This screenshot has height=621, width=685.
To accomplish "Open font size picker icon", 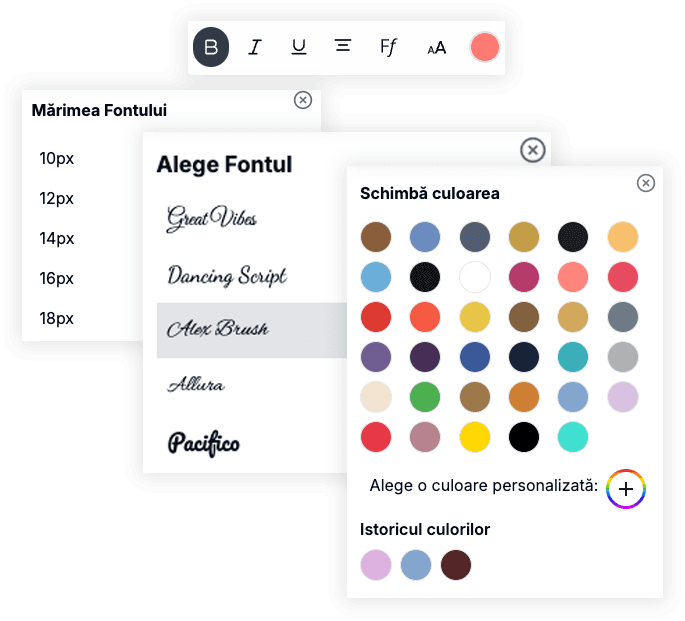I will pyautogui.click(x=436, y=47).
